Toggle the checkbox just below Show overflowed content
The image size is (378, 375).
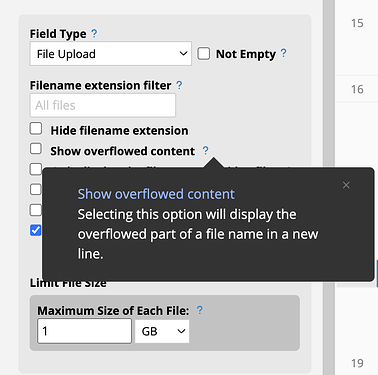(36, 169)
